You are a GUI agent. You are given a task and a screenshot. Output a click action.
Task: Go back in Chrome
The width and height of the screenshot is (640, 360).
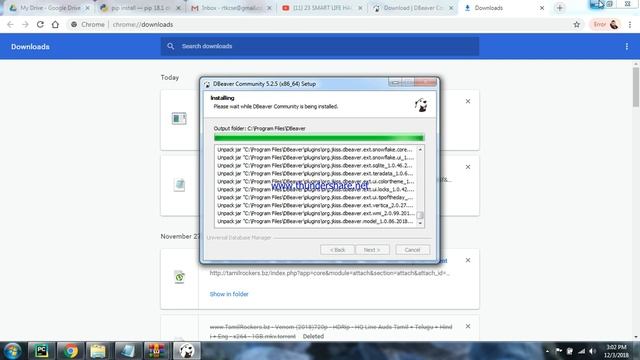pyautogui.click(x=10, y=24)
